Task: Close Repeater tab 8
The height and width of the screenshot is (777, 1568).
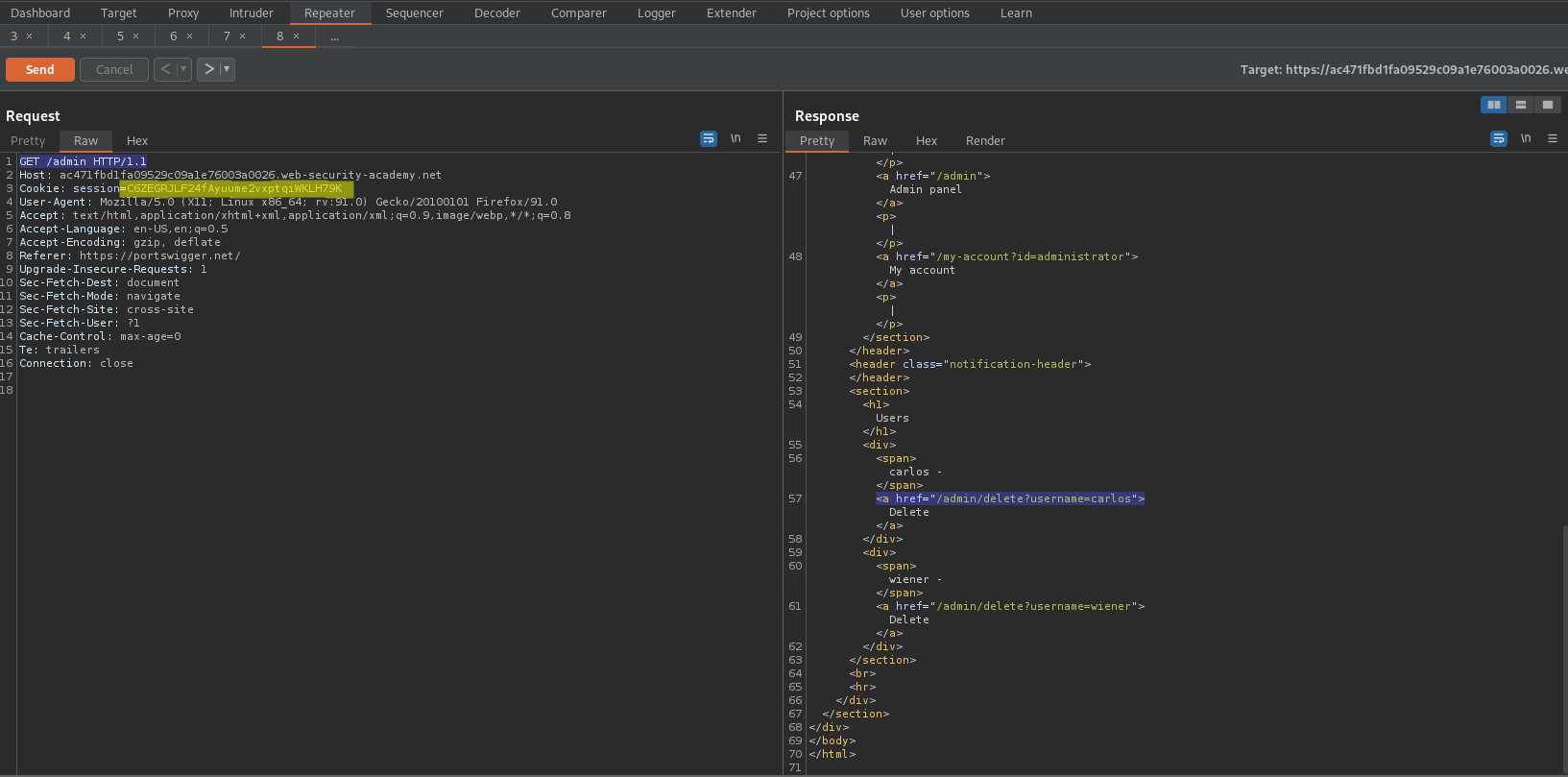Action: click(x=296, y=36)
